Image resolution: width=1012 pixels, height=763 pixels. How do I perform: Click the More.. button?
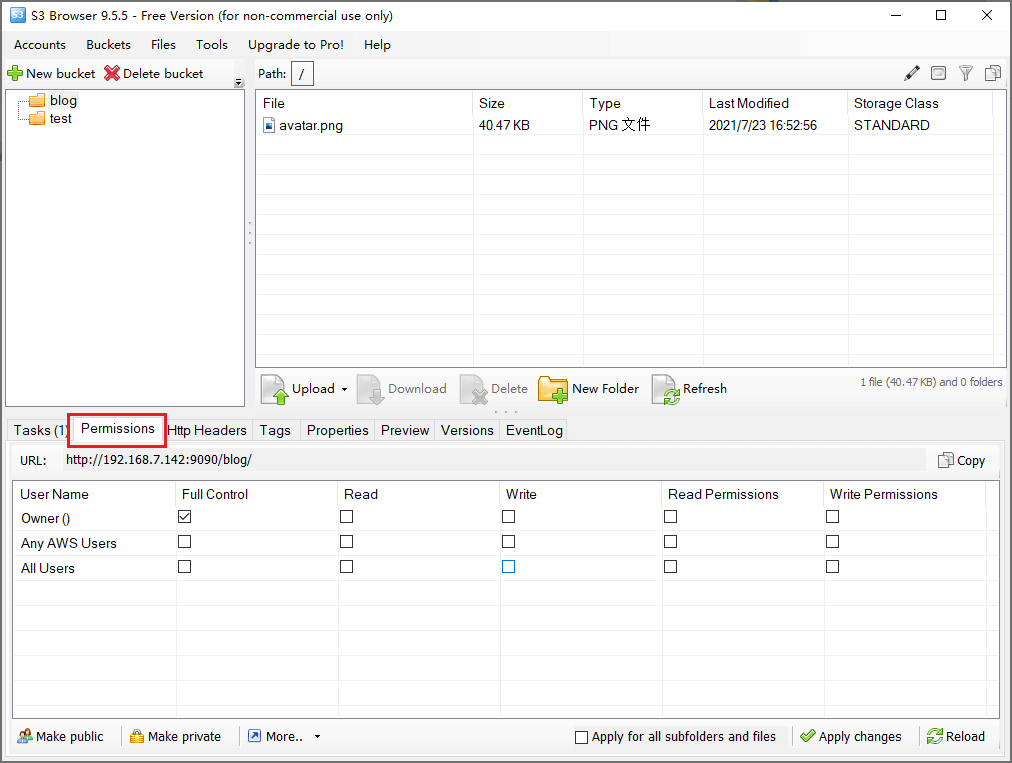(276, 737)
